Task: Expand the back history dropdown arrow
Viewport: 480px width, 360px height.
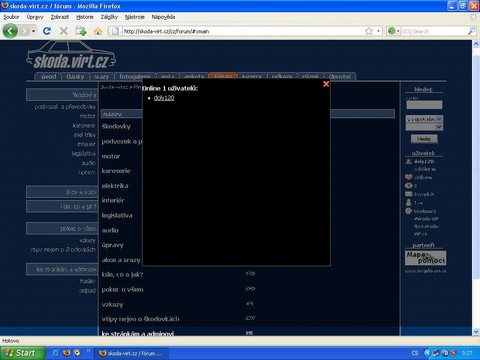Action: click(33, 31)
